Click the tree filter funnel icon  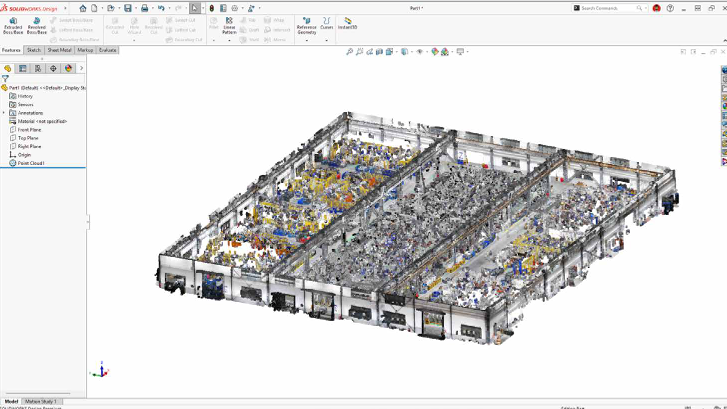[x=5, y=79]
